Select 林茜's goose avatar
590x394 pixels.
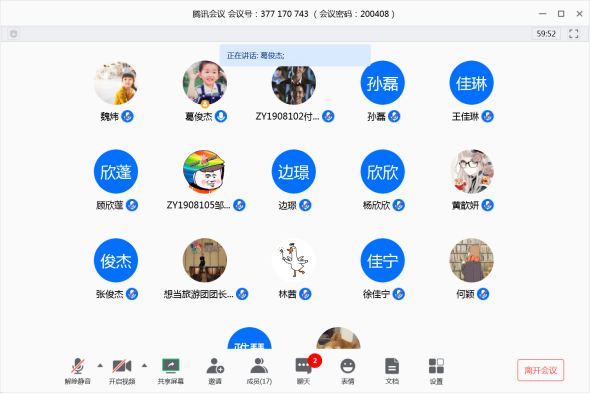click(x=293, y=260)
